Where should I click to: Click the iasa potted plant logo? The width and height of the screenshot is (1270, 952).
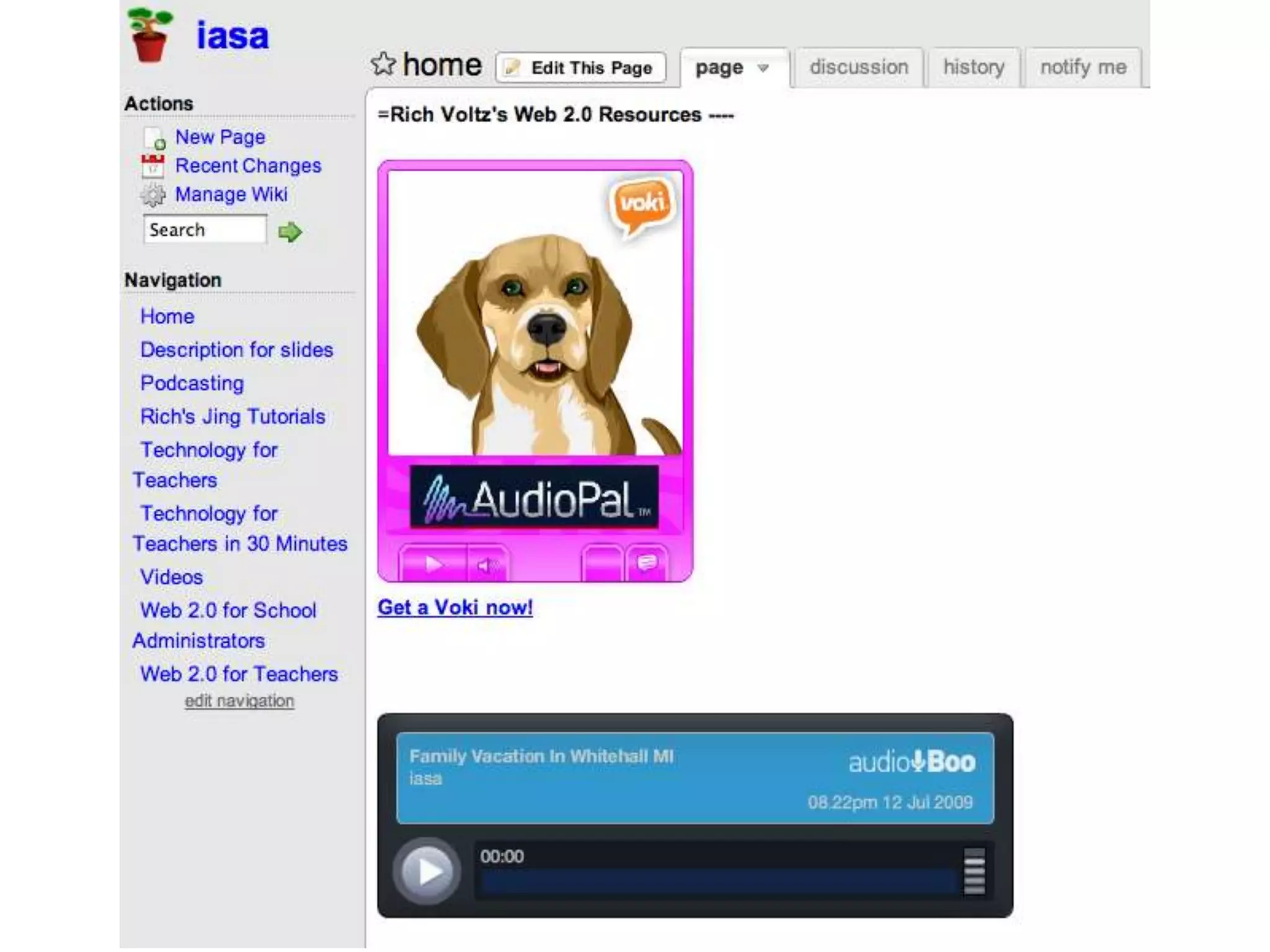click(x=150, y=35)
